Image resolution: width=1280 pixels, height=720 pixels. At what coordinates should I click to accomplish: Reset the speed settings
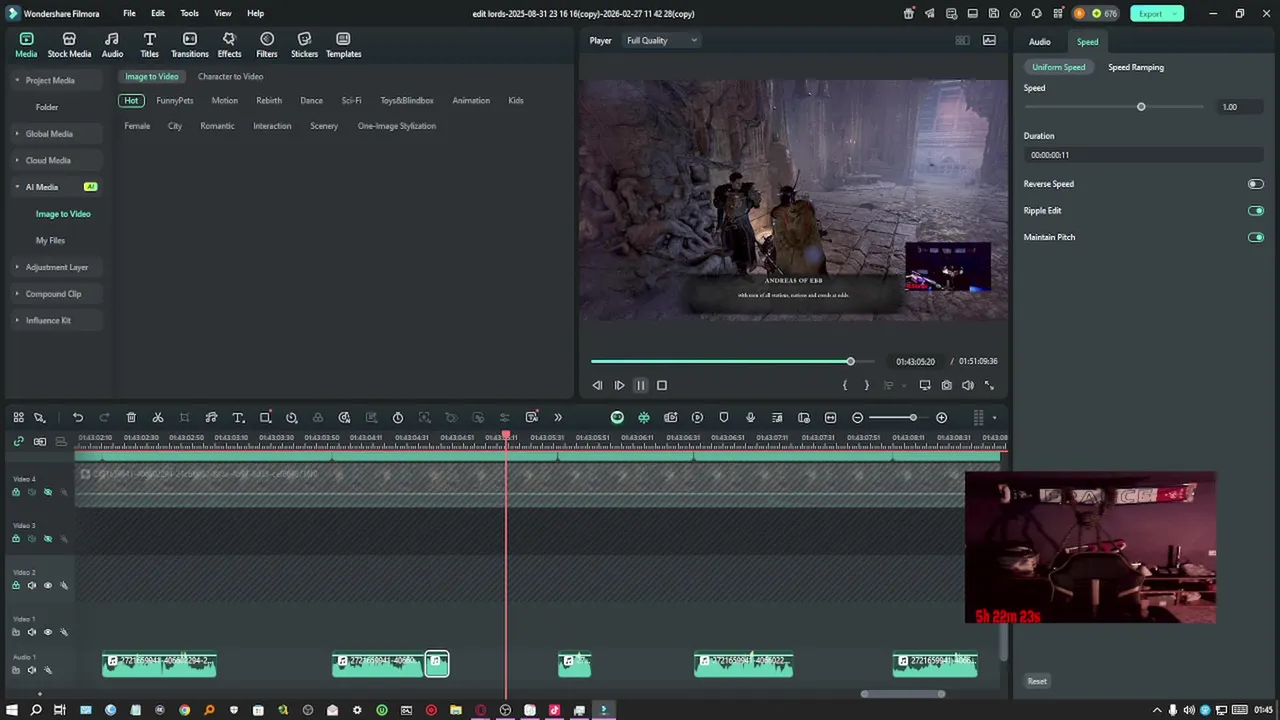[1037, 682]
